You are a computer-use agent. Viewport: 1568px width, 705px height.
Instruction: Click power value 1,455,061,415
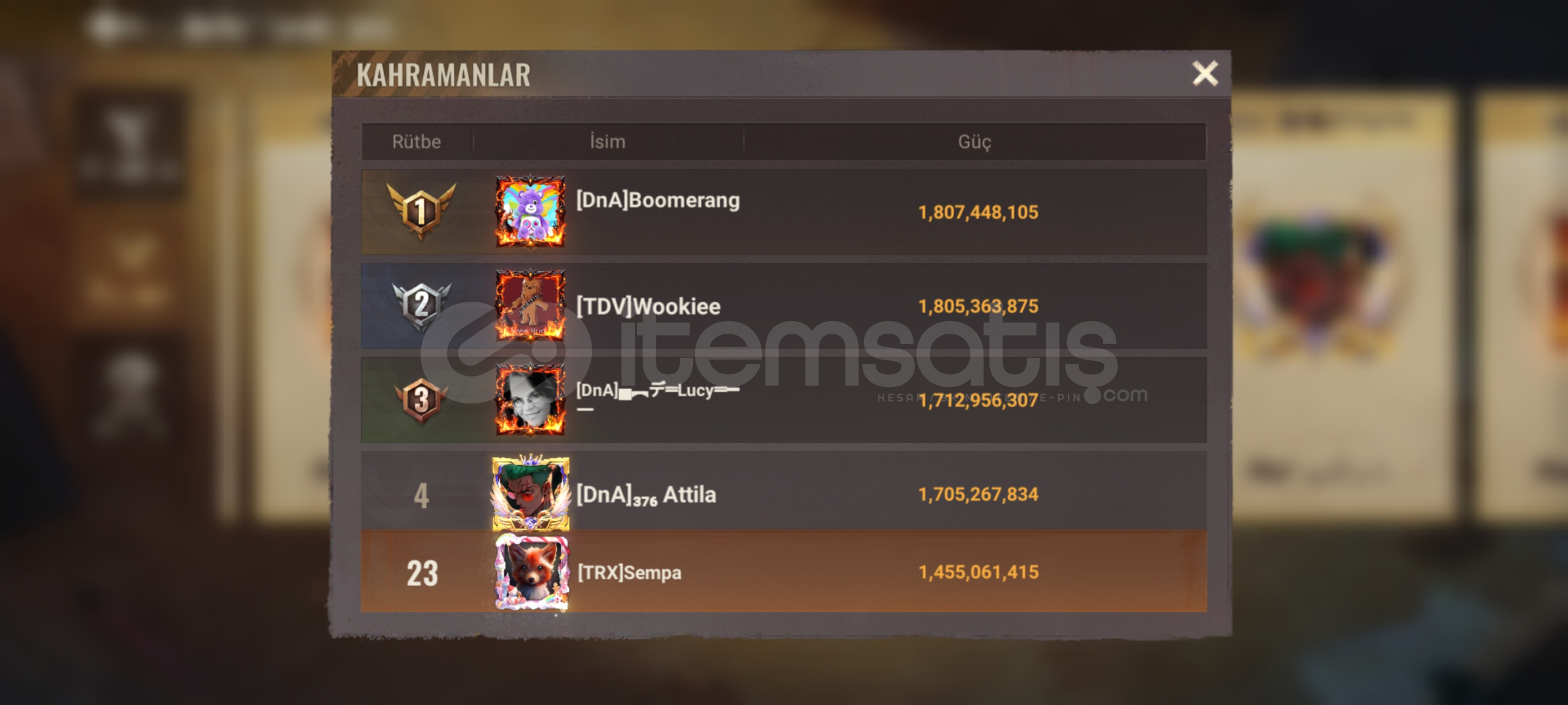click(x=978, y=572)
